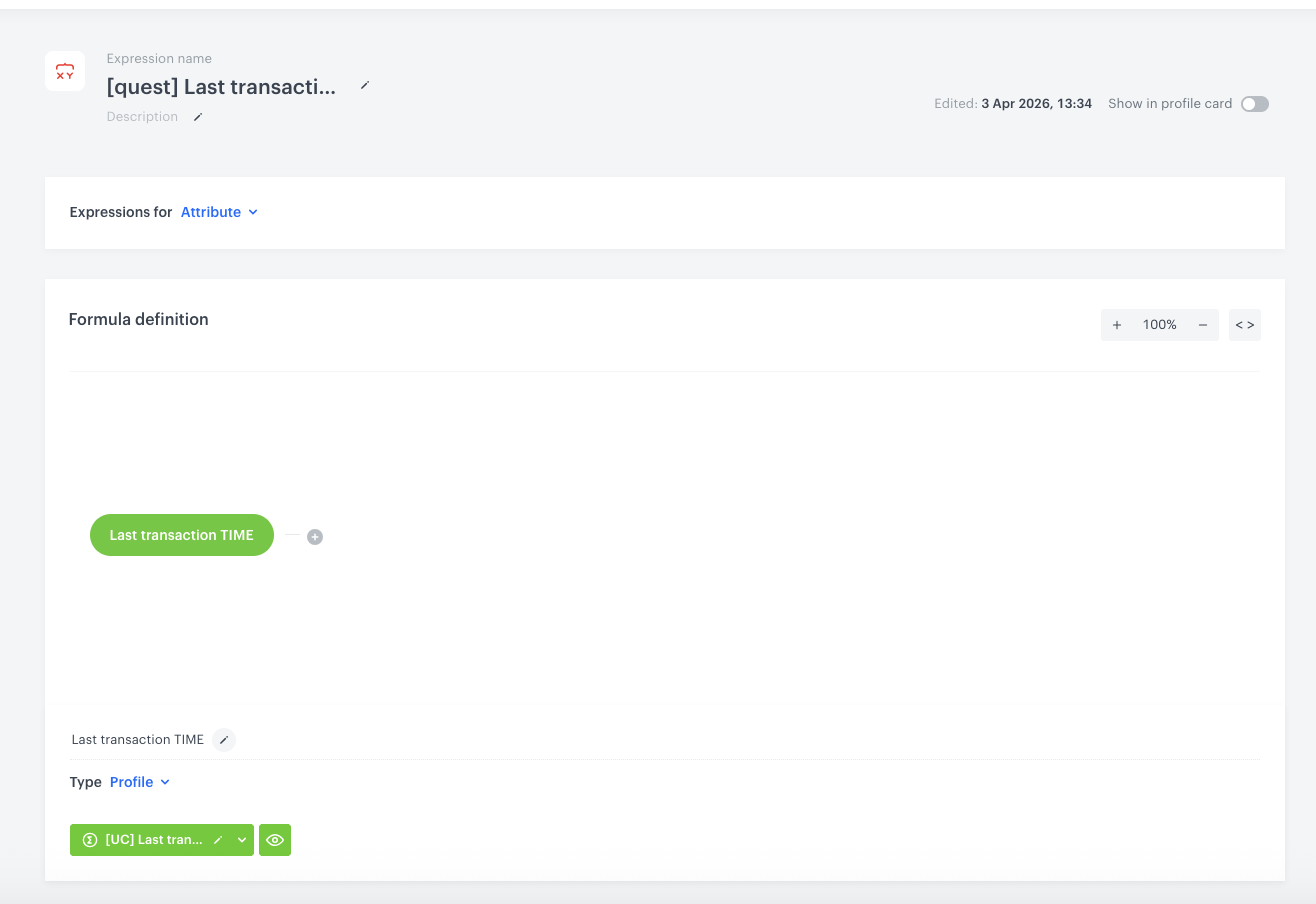Click the red XY expression icon
Image resolution: width=1316 pixels, height=904 pixels.
click(65, 71)
